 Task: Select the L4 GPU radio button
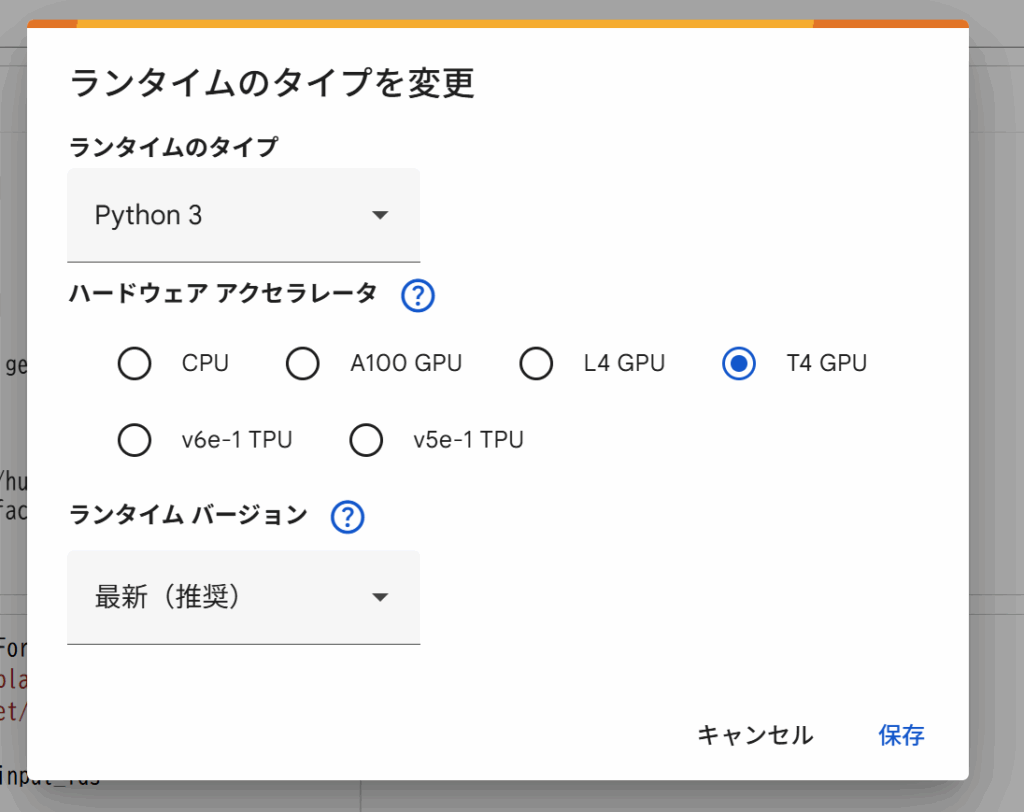pyautogui.click(x=537, y=364)
